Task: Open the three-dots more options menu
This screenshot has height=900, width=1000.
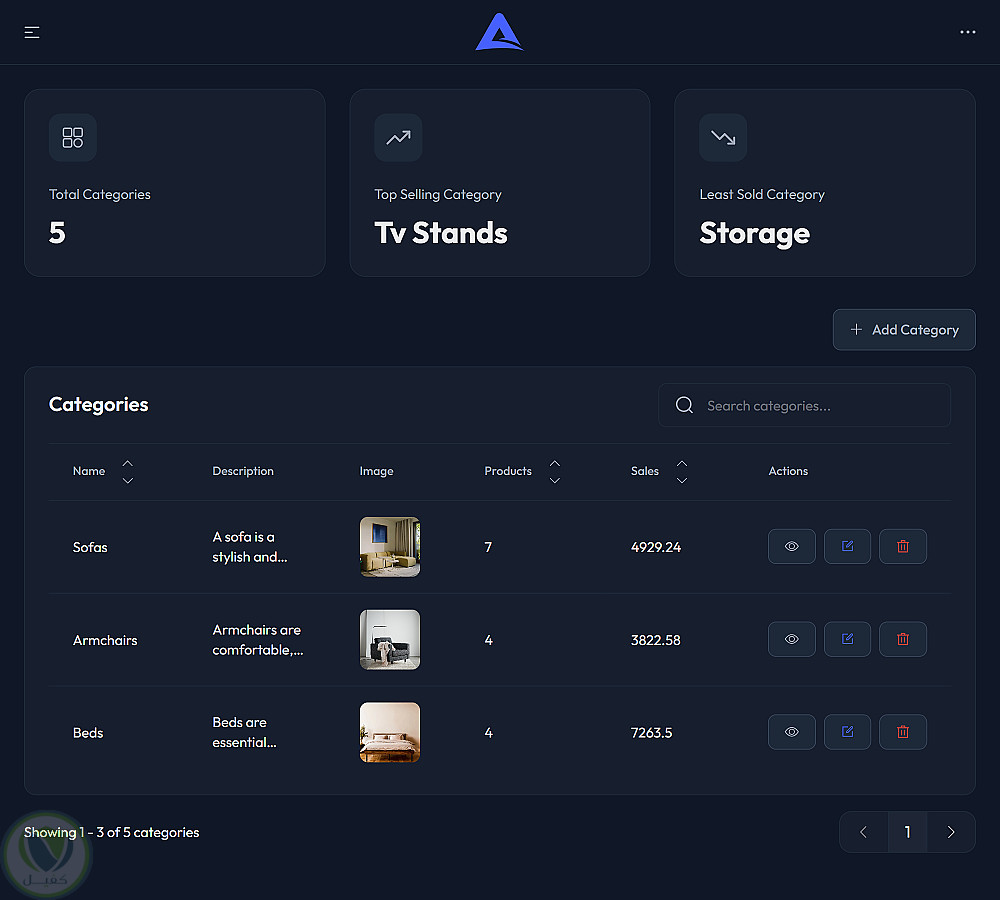Action: coord(967,32)
